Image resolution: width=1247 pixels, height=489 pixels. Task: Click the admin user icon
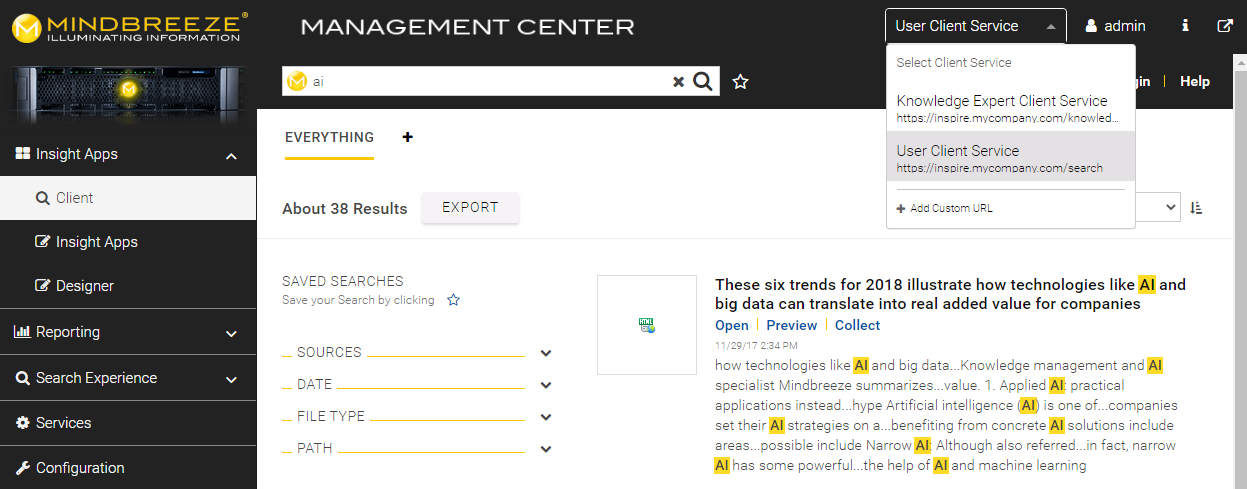(1091, 26)
